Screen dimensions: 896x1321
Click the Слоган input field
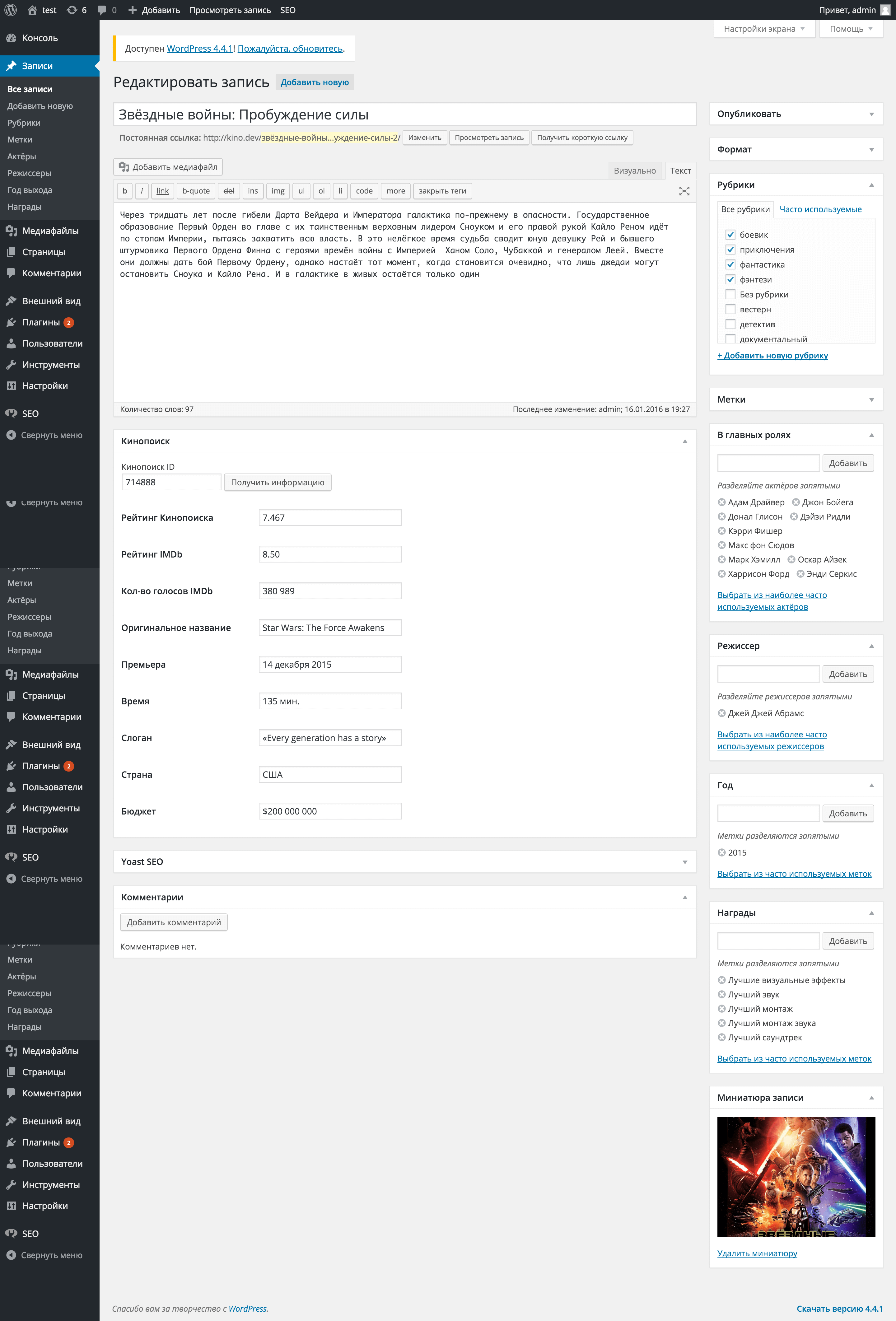(x=330, y=738)
